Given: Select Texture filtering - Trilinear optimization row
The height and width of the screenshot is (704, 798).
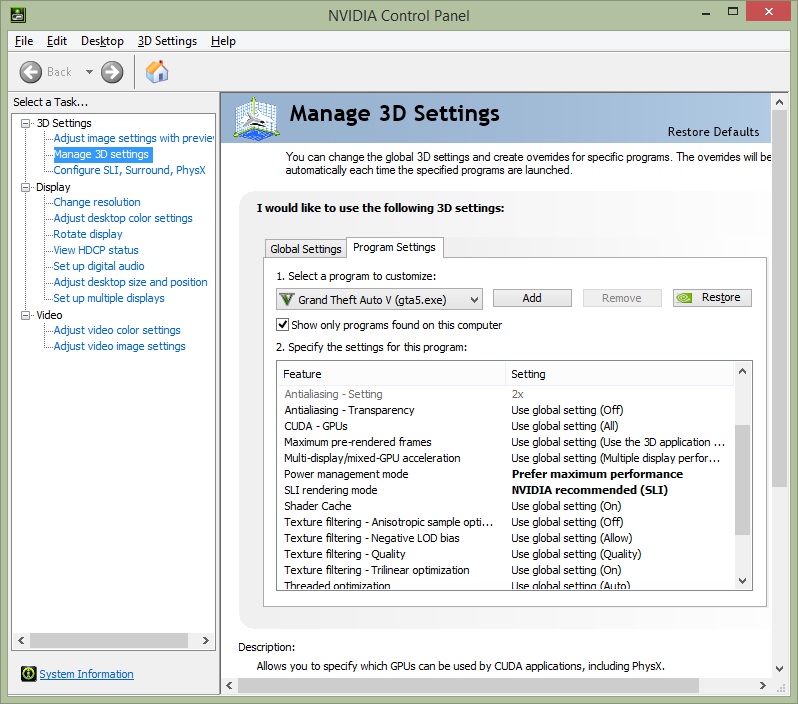Looking at the screenshot, I should point(506,570).
